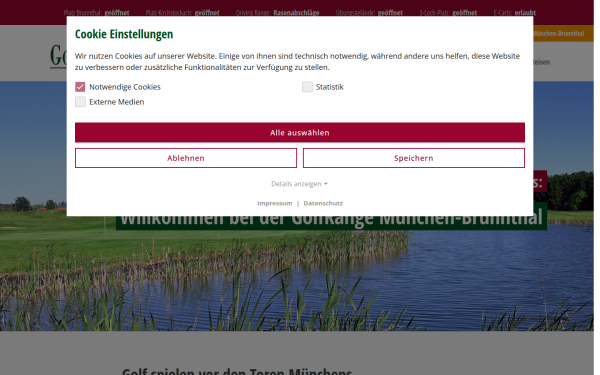Open the Impressum link
Viewport: 600px width, 375px height.
(274, 203)
